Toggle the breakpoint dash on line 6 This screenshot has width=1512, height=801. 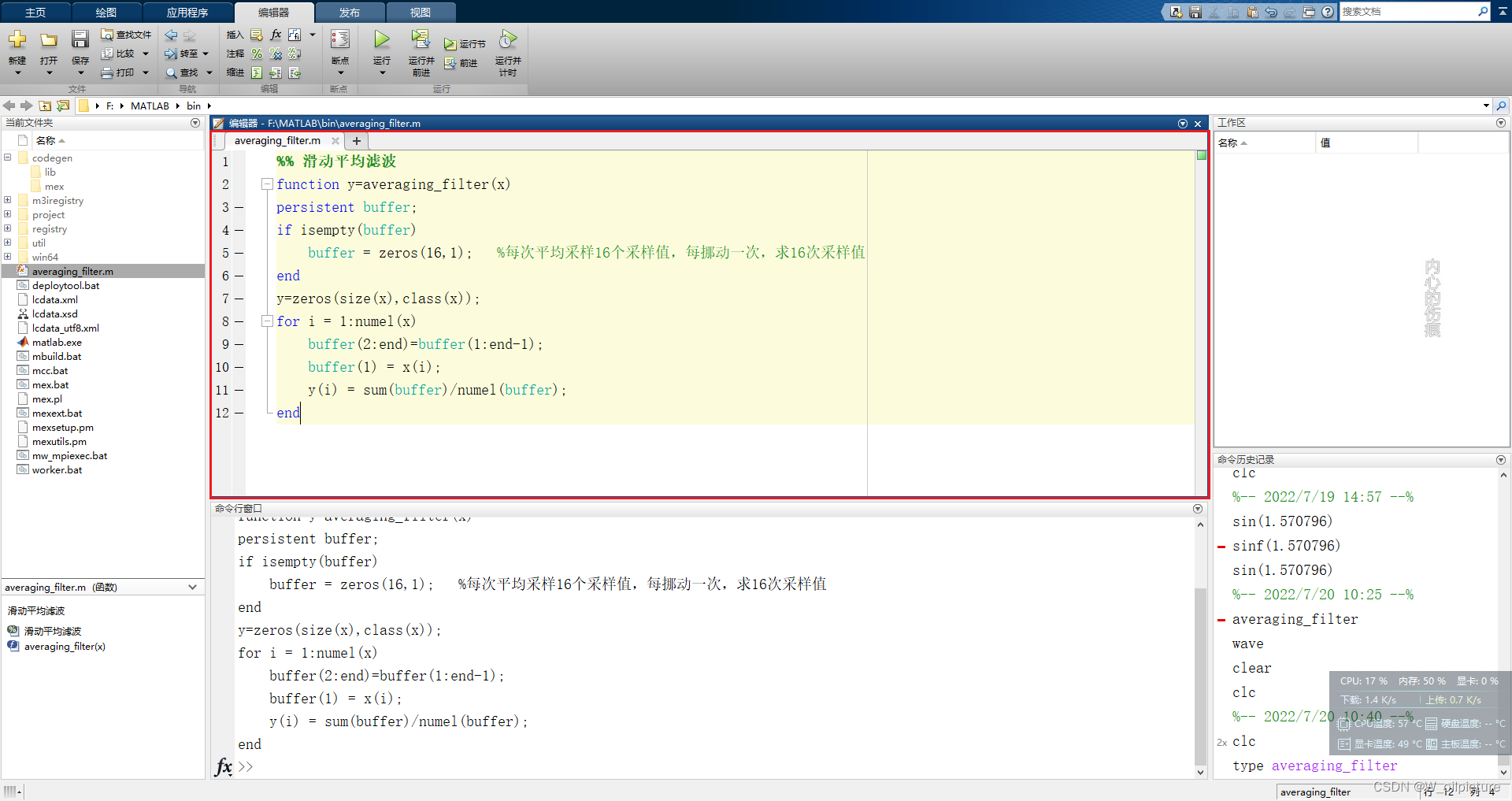(x=239, y=276)
